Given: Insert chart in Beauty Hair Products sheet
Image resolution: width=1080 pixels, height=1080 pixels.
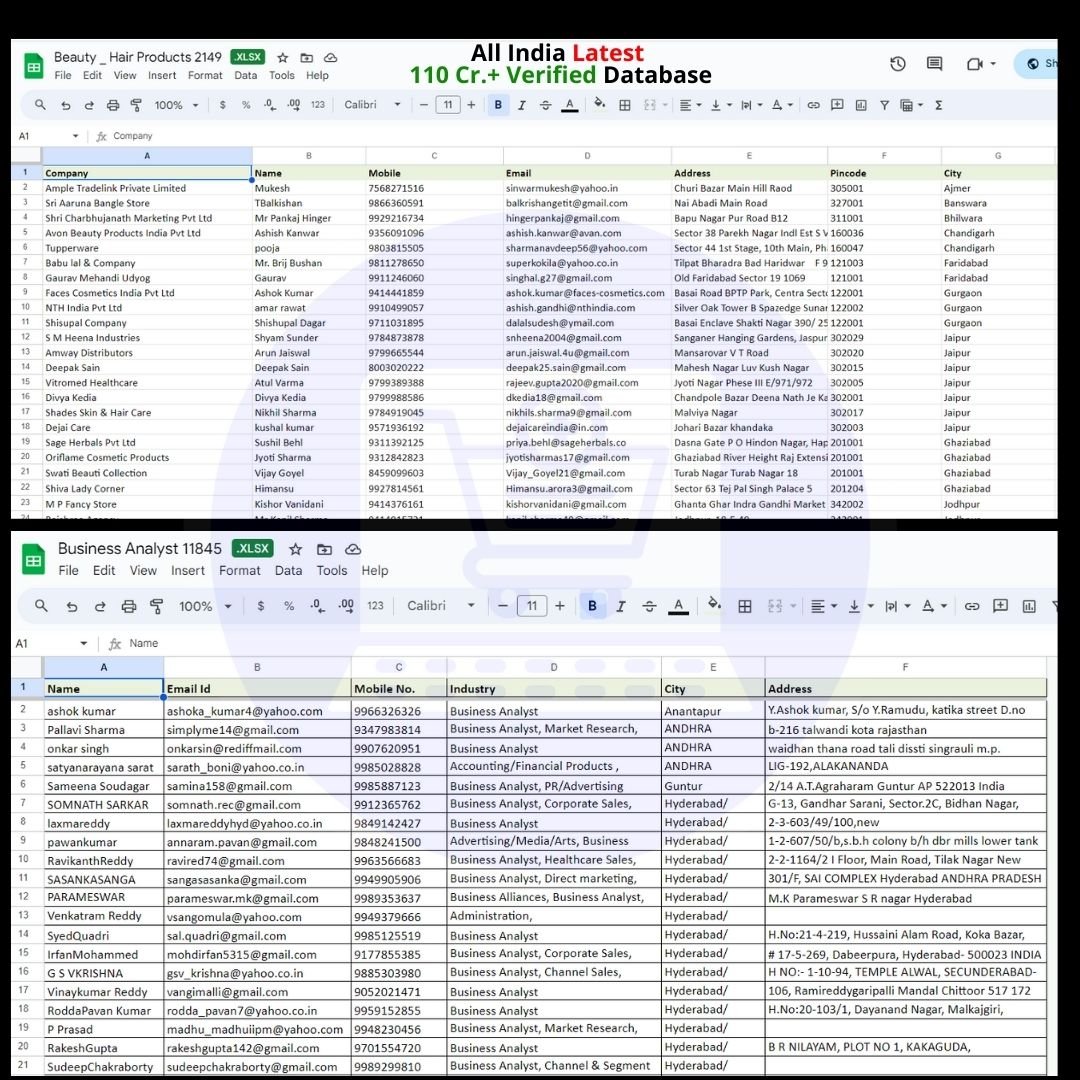Looking at the screenshot, I should 861,105.
